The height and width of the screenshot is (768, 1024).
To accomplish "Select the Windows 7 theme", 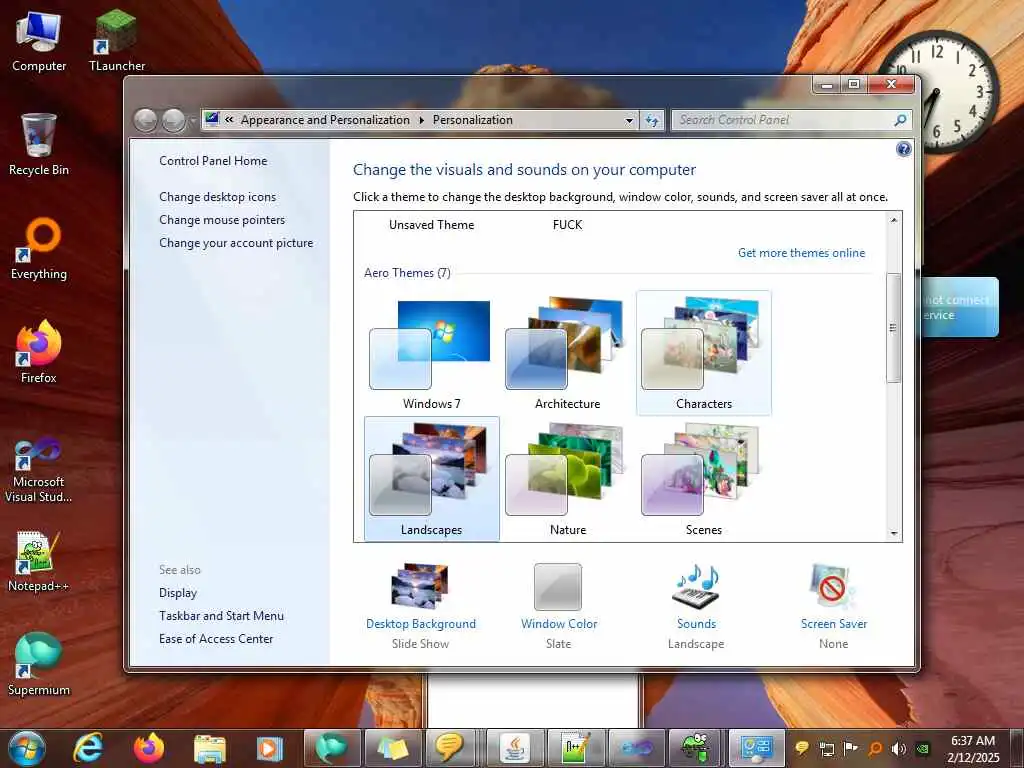I will click(x=431, y=353).
